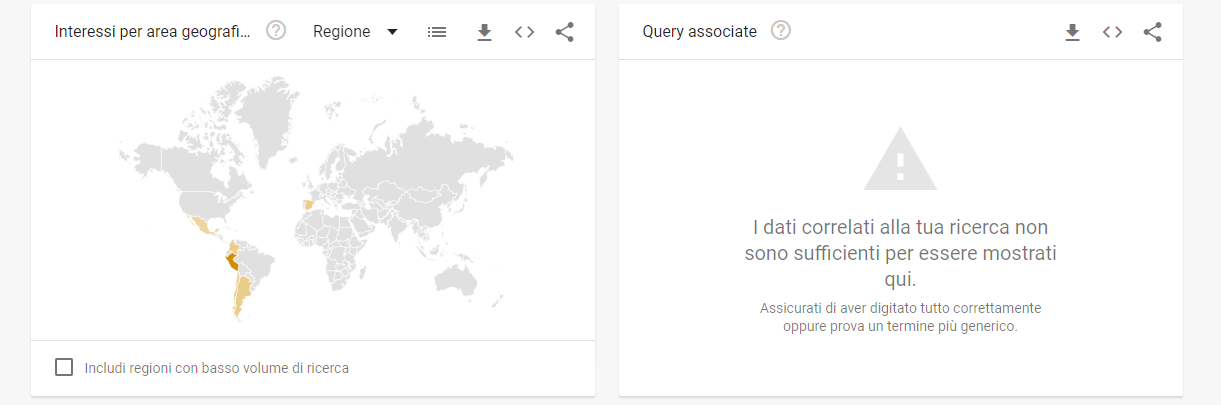Select Spain on the world map
Screen dimensions: 1221x405
pyautogui.click(x=308, y=205)
